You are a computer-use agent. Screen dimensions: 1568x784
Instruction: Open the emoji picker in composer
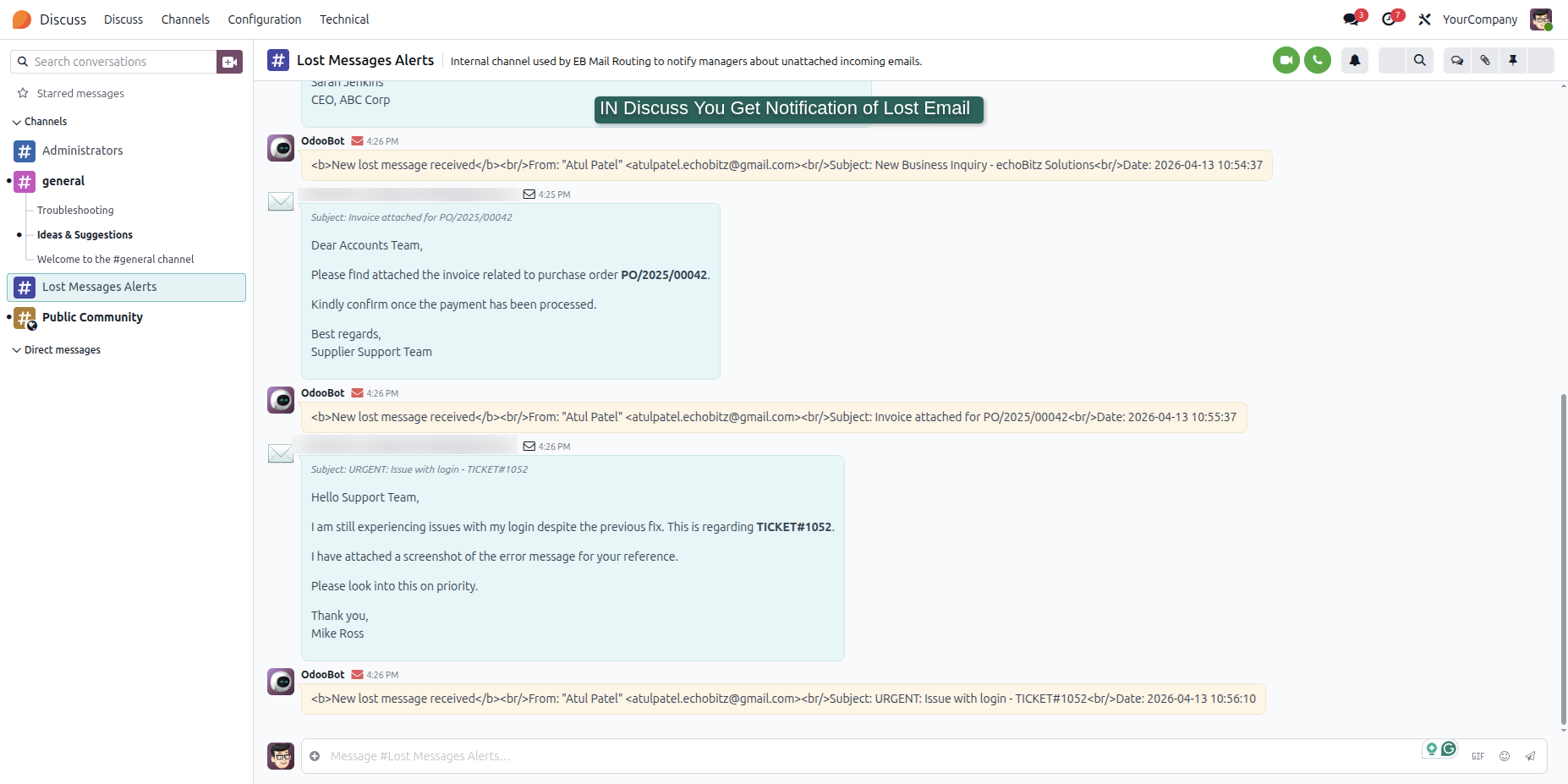tap(1505, 756)
